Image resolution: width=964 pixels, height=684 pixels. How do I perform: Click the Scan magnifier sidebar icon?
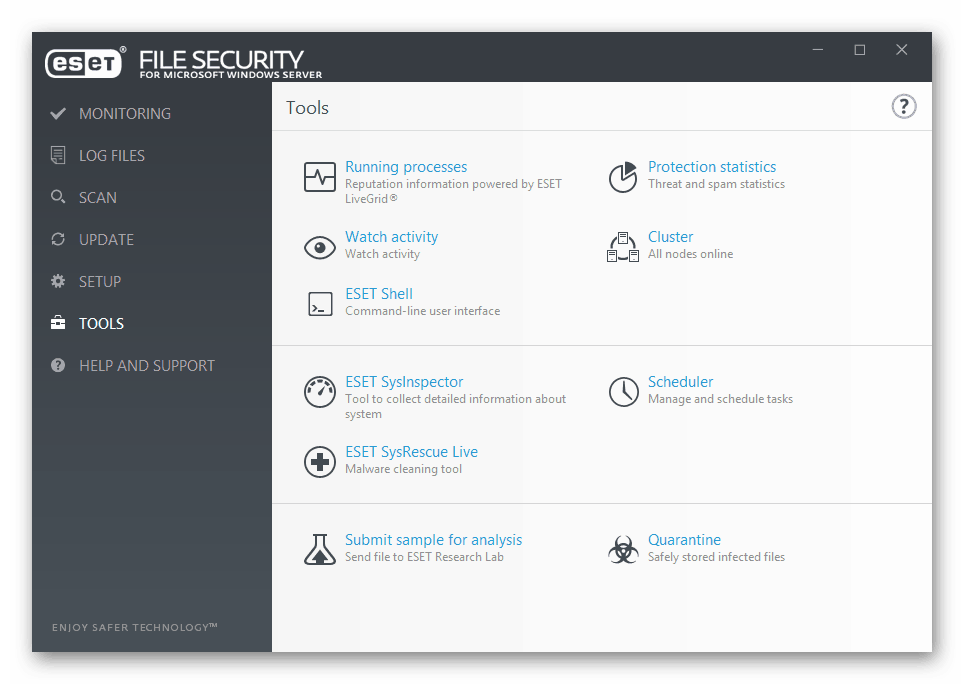coord(58,197)
